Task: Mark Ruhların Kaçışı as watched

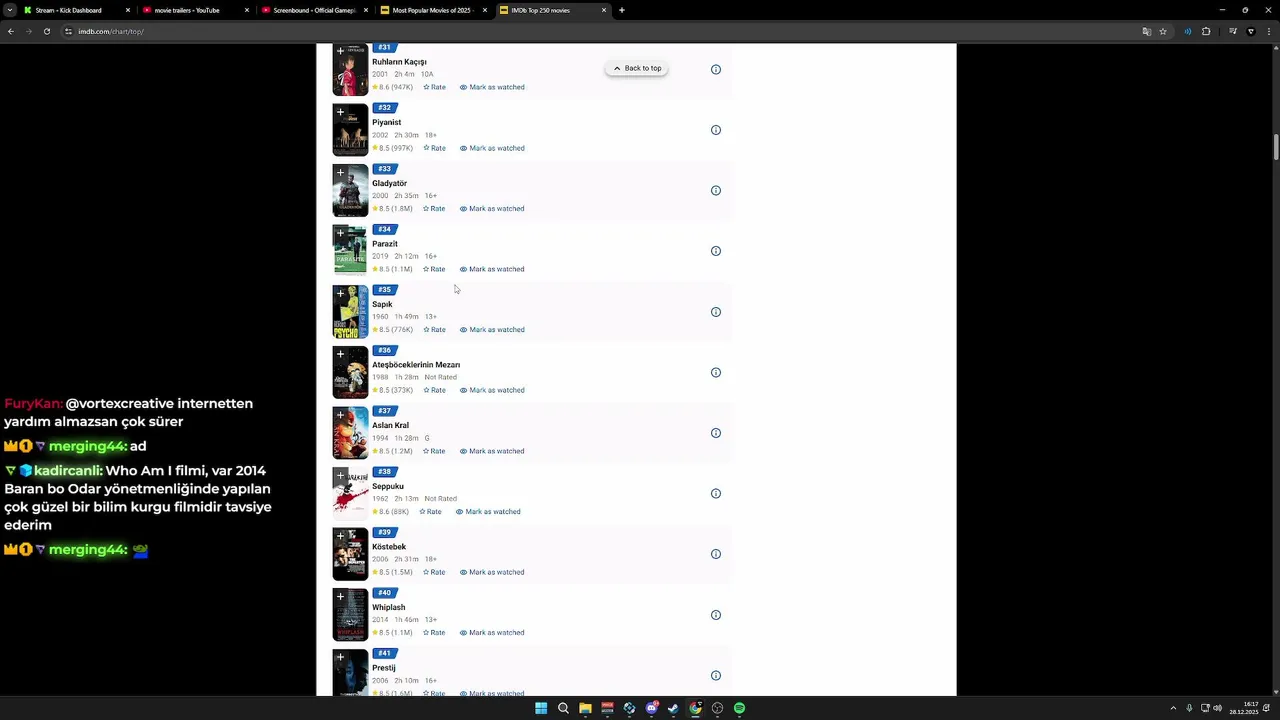Action: (x=492, y=87)
